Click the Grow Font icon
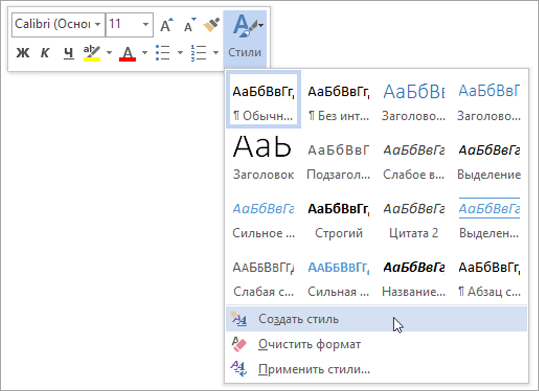The width and height of the screenshot is (539, 391). coord(166,25)
